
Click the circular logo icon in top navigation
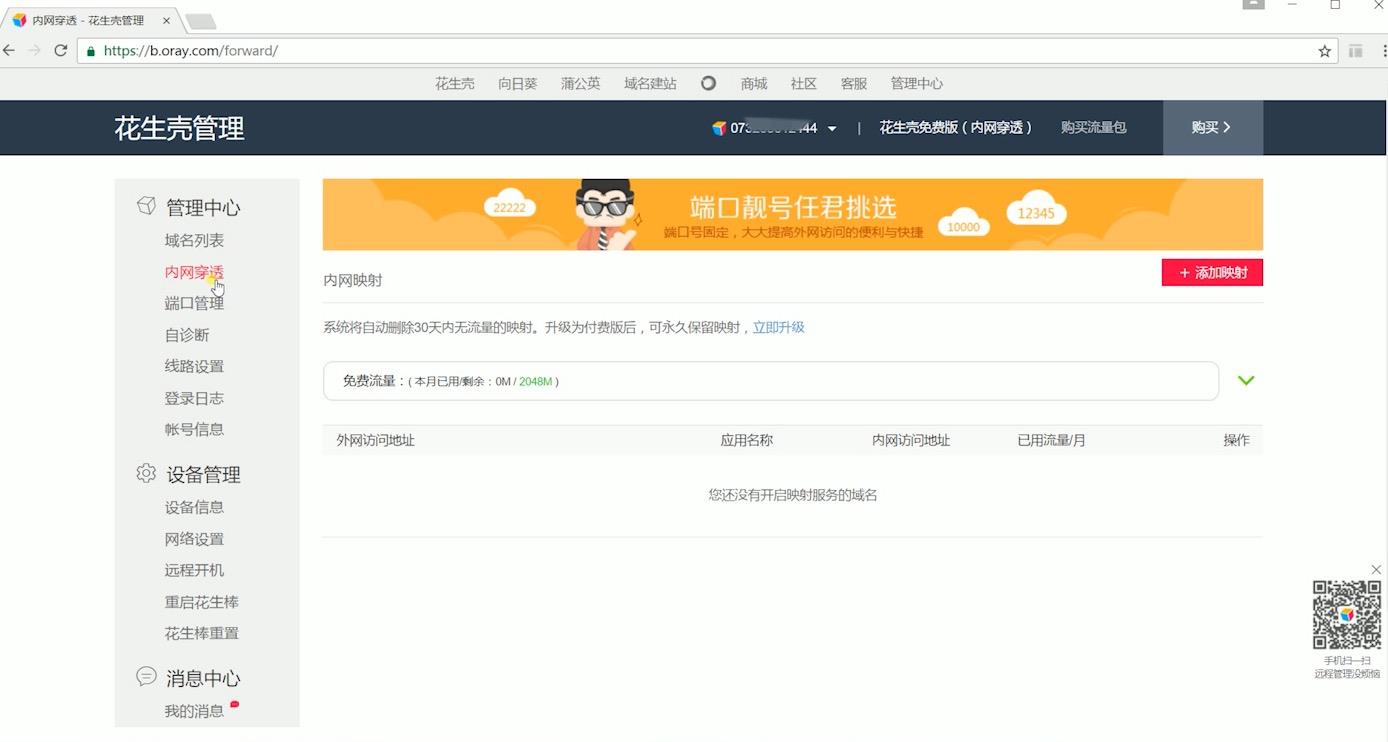coord(708,83)
